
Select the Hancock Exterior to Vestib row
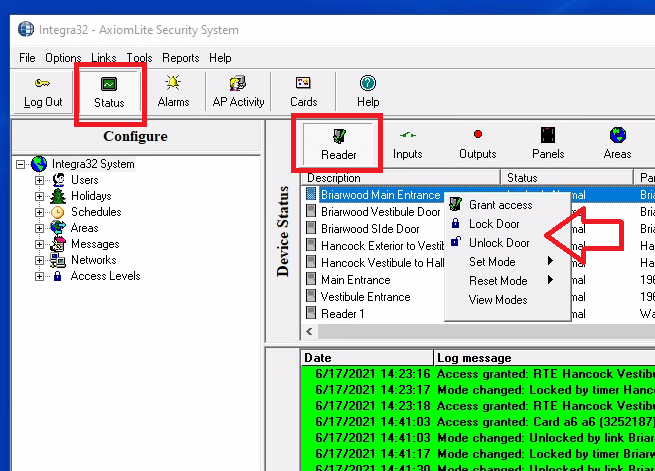click(x=478, y=246)
